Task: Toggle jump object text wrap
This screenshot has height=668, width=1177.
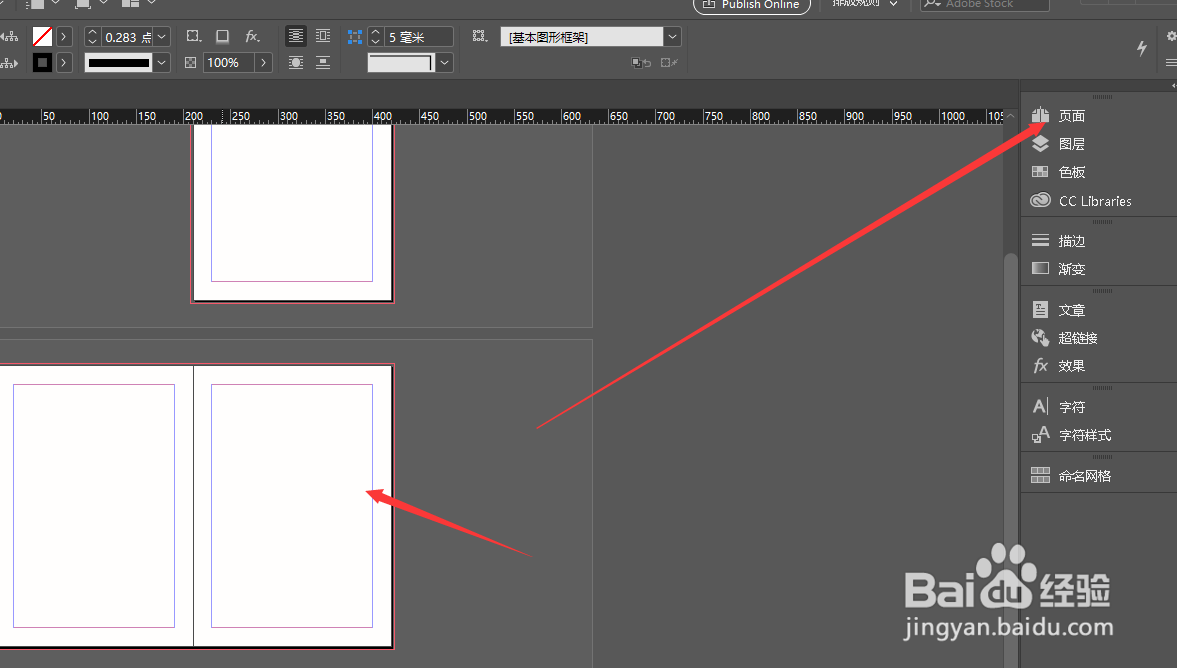Action: tap(323, 62)
